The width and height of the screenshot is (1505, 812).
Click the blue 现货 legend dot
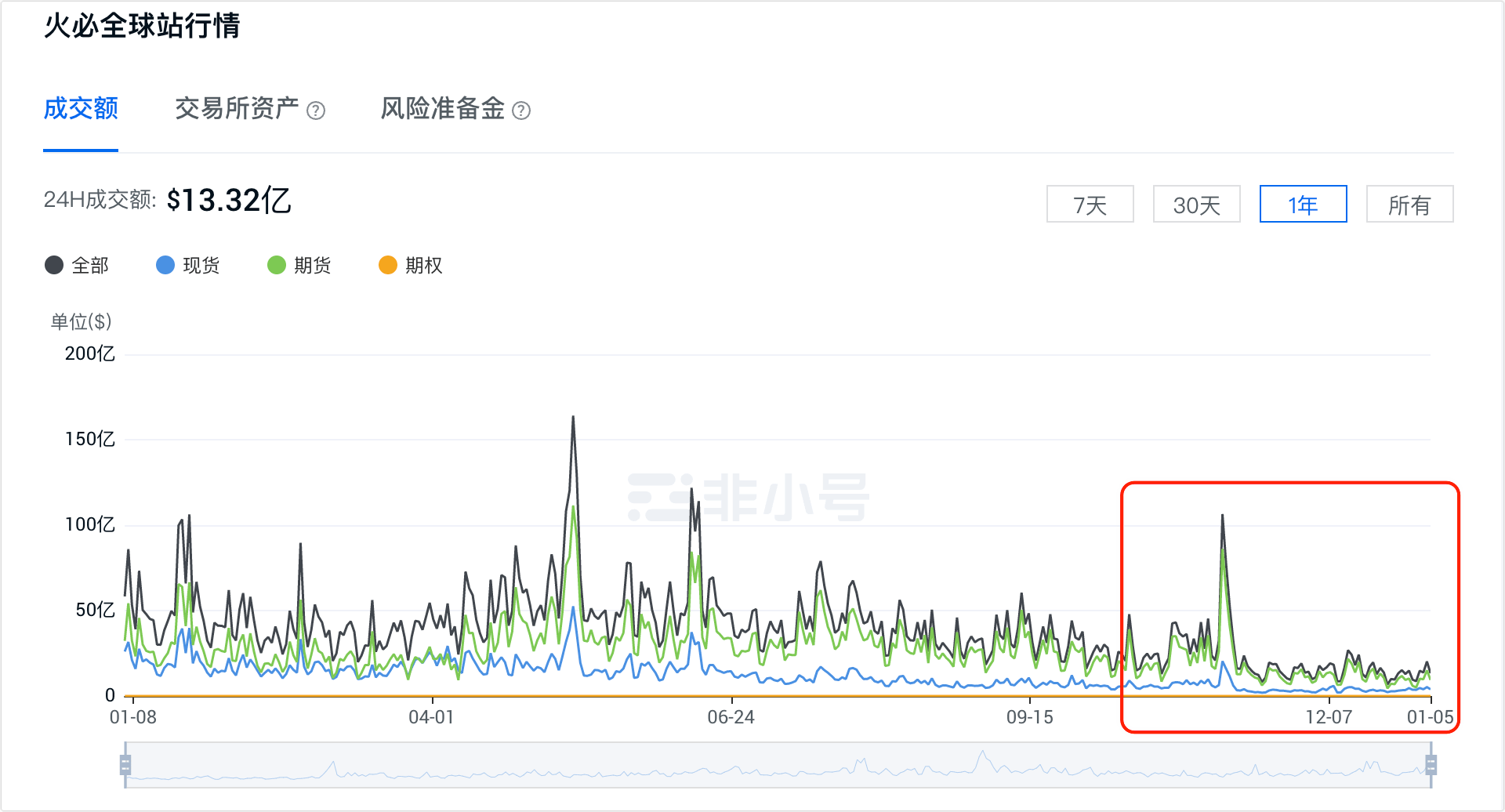[x=164, y=265]
